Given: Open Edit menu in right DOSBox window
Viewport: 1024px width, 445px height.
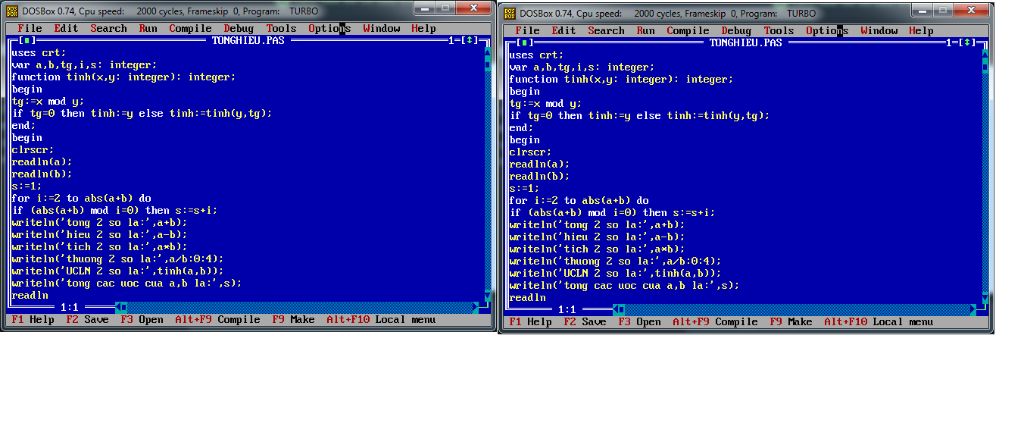Looking at the screenshot, I should click(x=564, y=31).
